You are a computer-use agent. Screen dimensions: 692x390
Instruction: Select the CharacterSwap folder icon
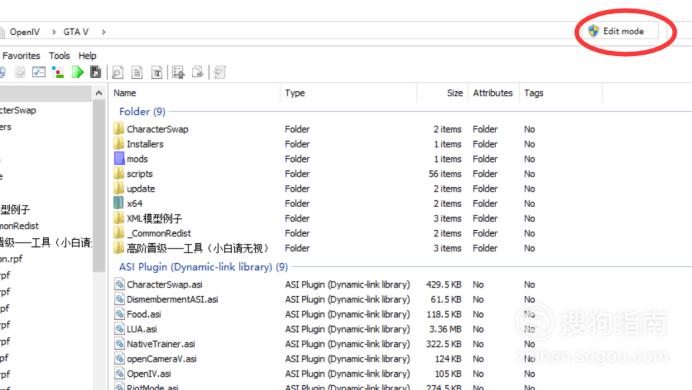(x=119, y=129)
